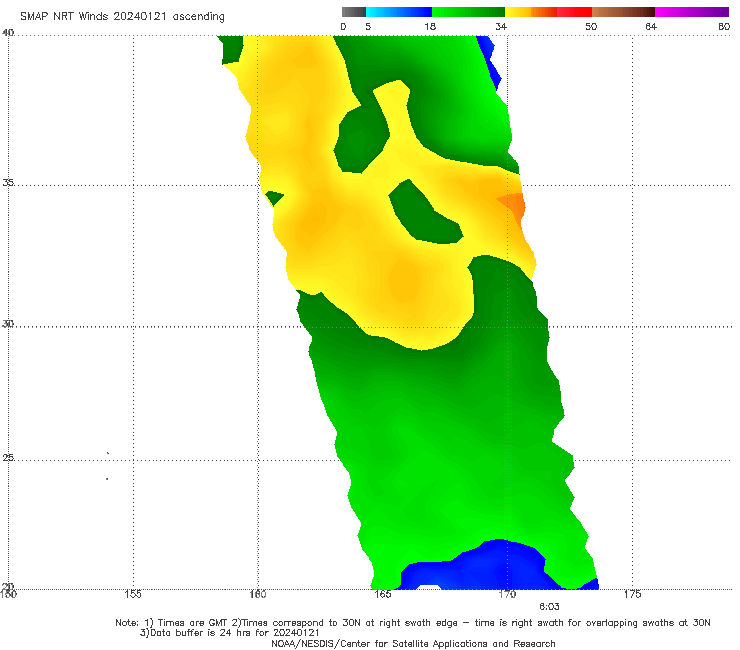Click the green segment of the color bar
Screen dimensions: 740x650
coord(468,12)
